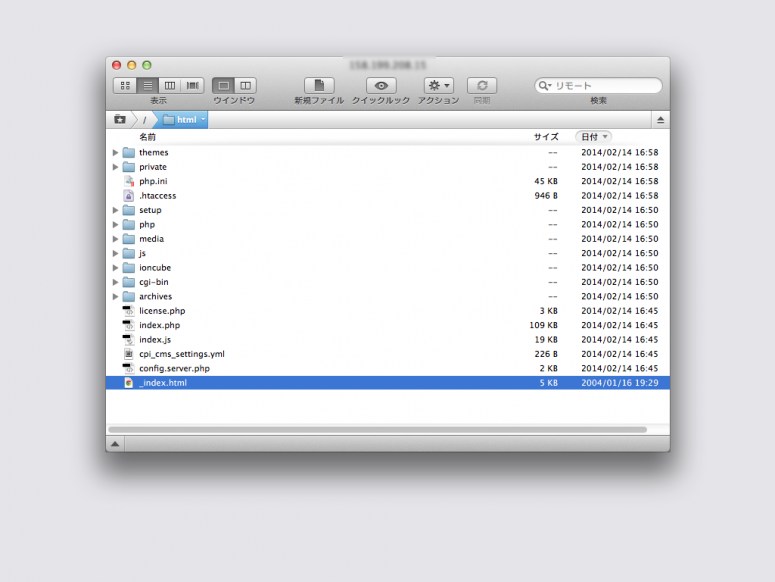Image resolution: width=775 pixels, height=582 pixels.
Task: Click the New File (新規ファイル) button
Action: pos(319,86)
